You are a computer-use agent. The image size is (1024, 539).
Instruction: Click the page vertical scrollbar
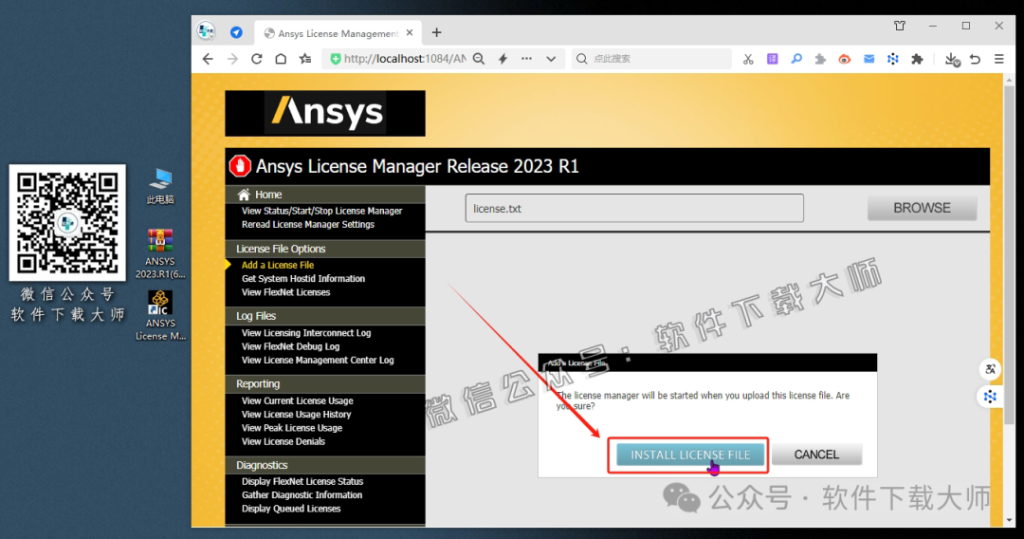[1009, 255]
